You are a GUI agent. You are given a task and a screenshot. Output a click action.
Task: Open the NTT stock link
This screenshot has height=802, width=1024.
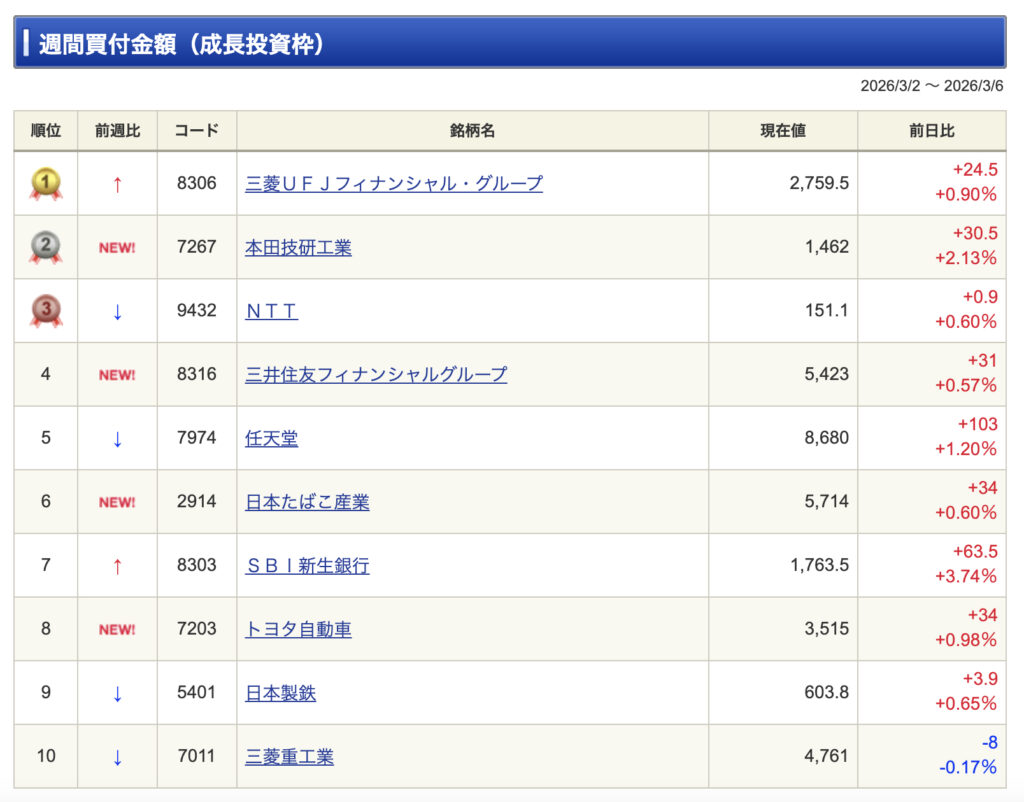(271, 311)
